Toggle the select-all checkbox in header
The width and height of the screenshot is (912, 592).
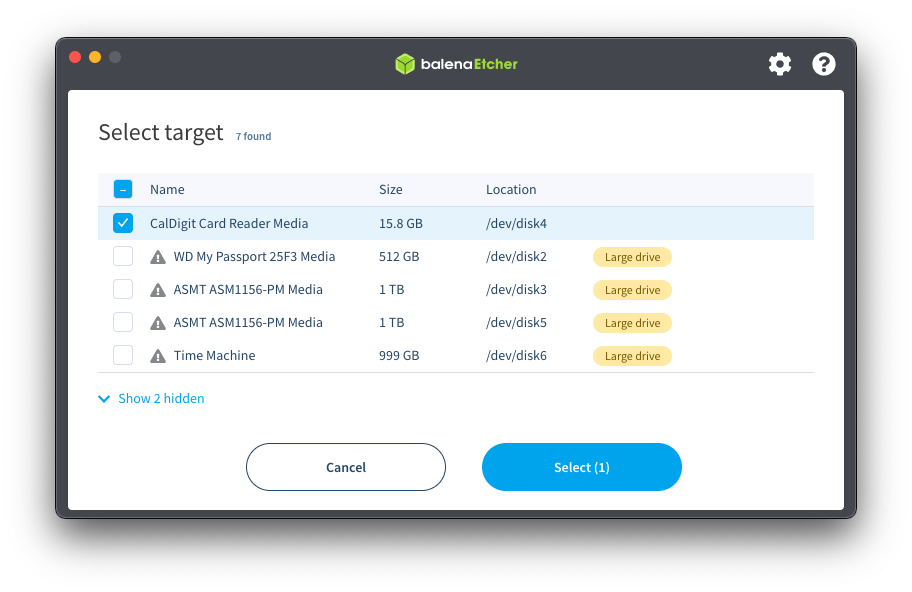(123, 189)
